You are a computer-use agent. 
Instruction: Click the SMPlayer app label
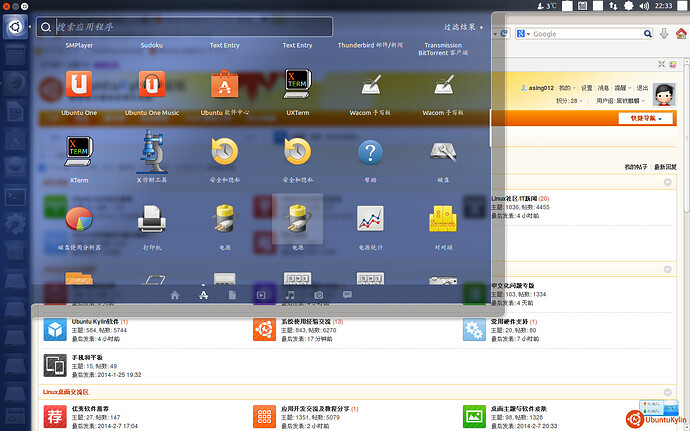point(79,45)
